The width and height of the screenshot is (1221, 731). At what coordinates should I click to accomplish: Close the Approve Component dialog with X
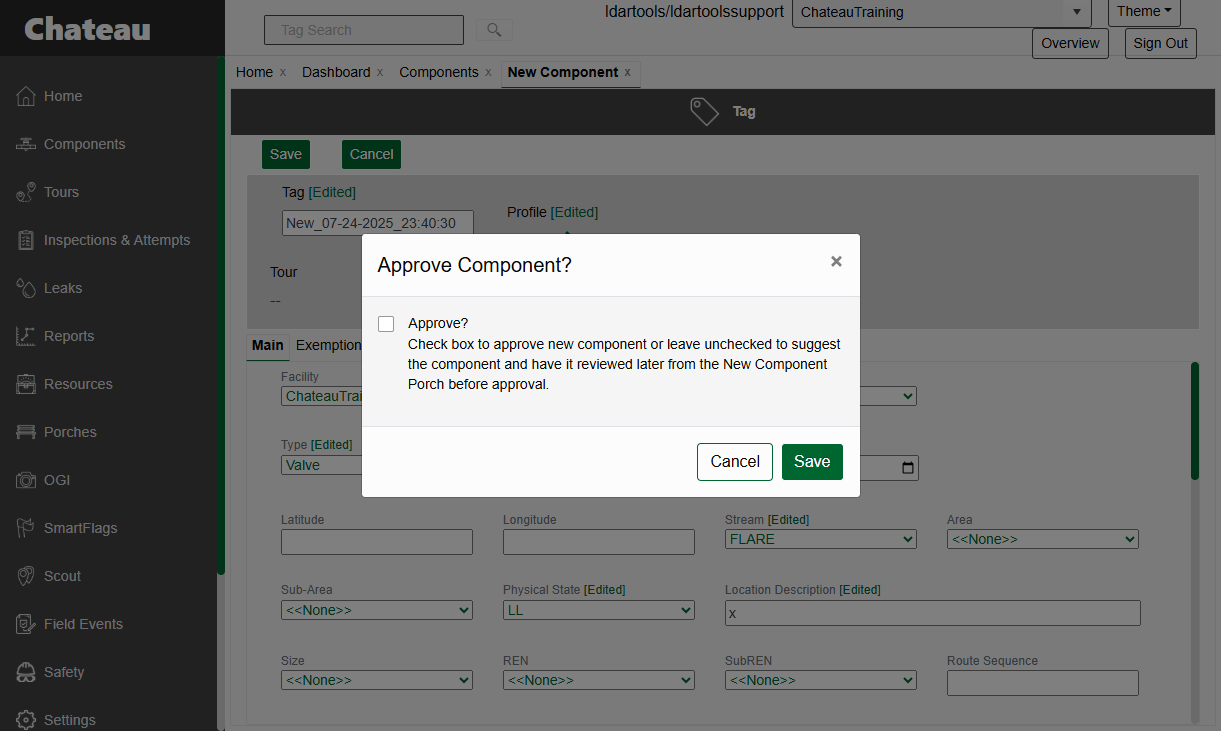pyautogui.click(x=836, y=262)
